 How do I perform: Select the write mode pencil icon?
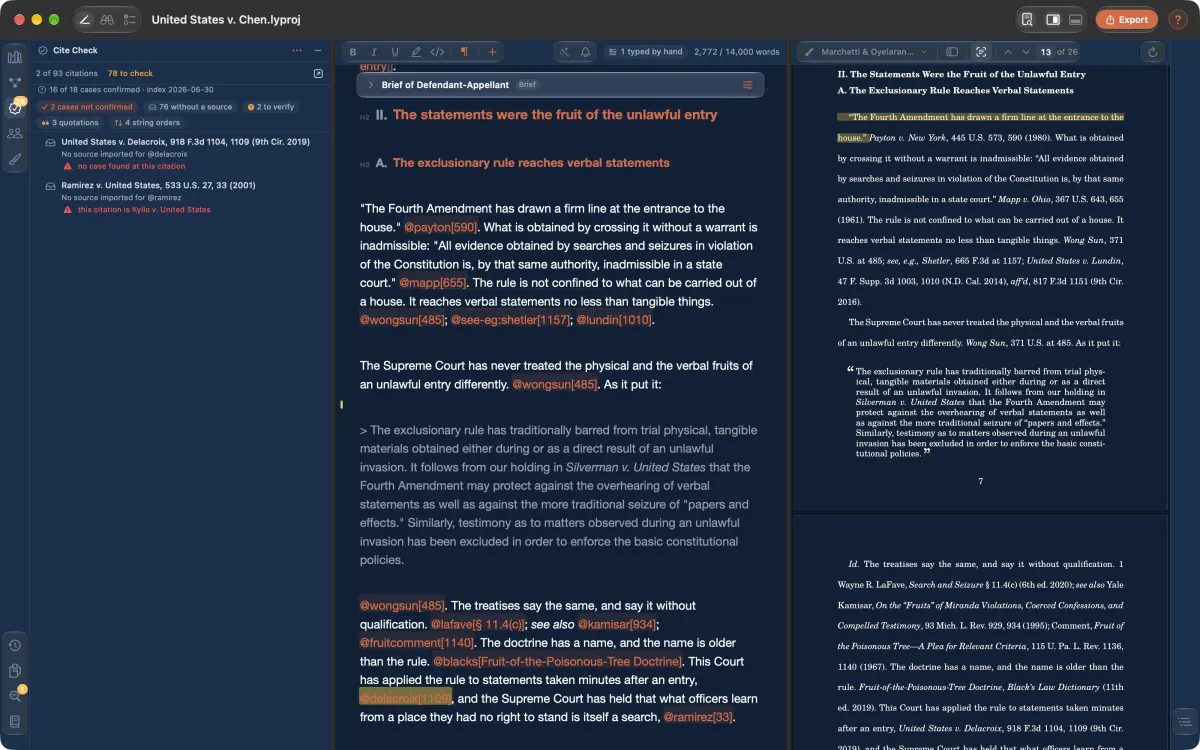85,19
